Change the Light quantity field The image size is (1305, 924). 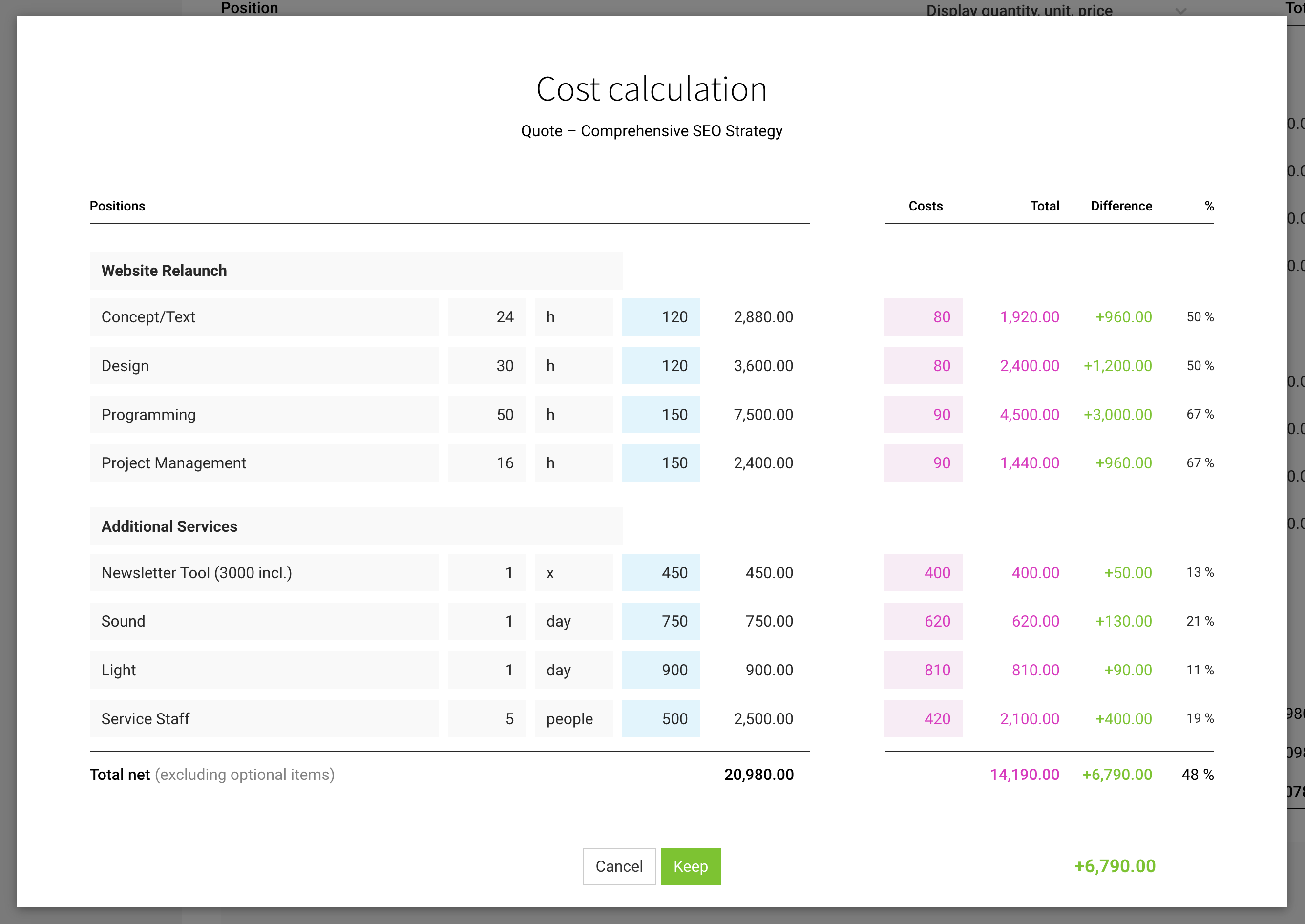(487, 670)
